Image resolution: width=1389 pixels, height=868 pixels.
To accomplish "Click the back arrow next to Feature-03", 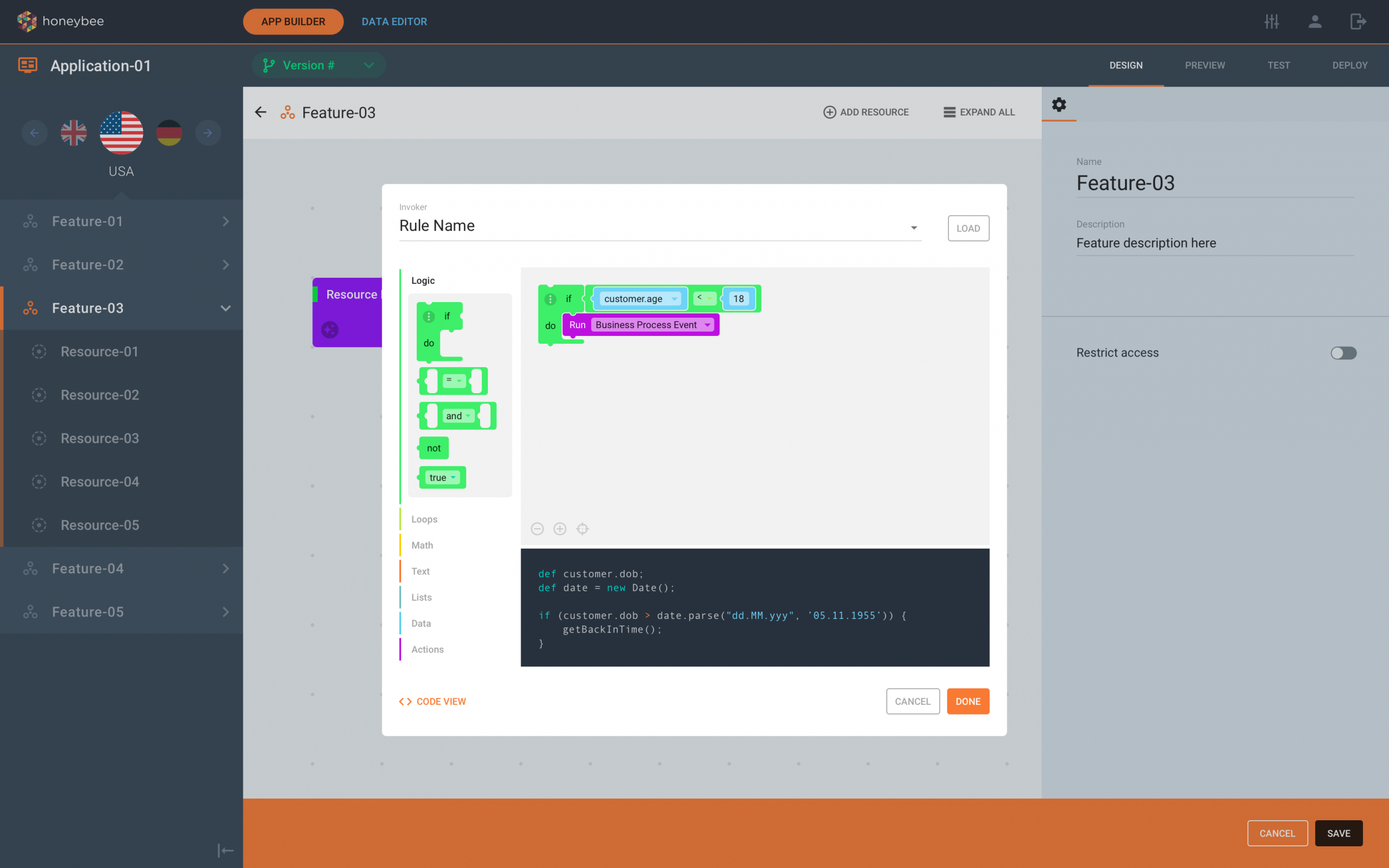I will pyautogui.click(x=260, y=112).
